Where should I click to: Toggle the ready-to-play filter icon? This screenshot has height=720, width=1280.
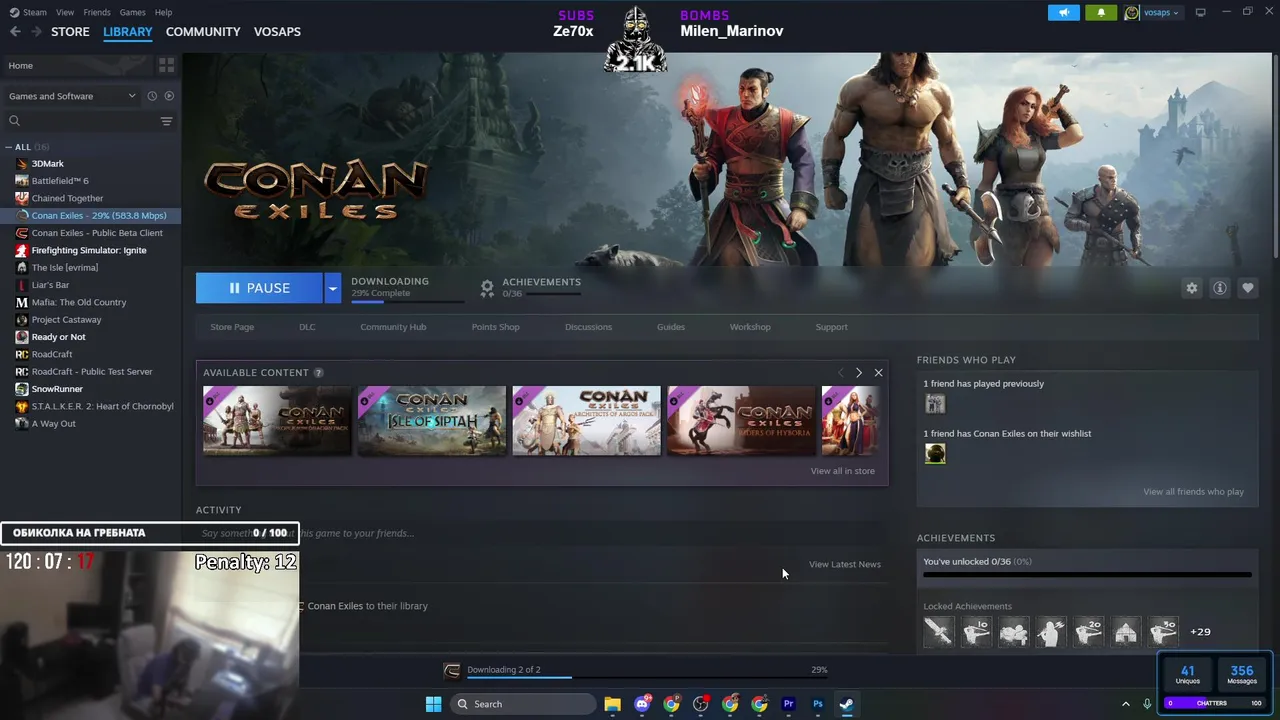point(169,96)
